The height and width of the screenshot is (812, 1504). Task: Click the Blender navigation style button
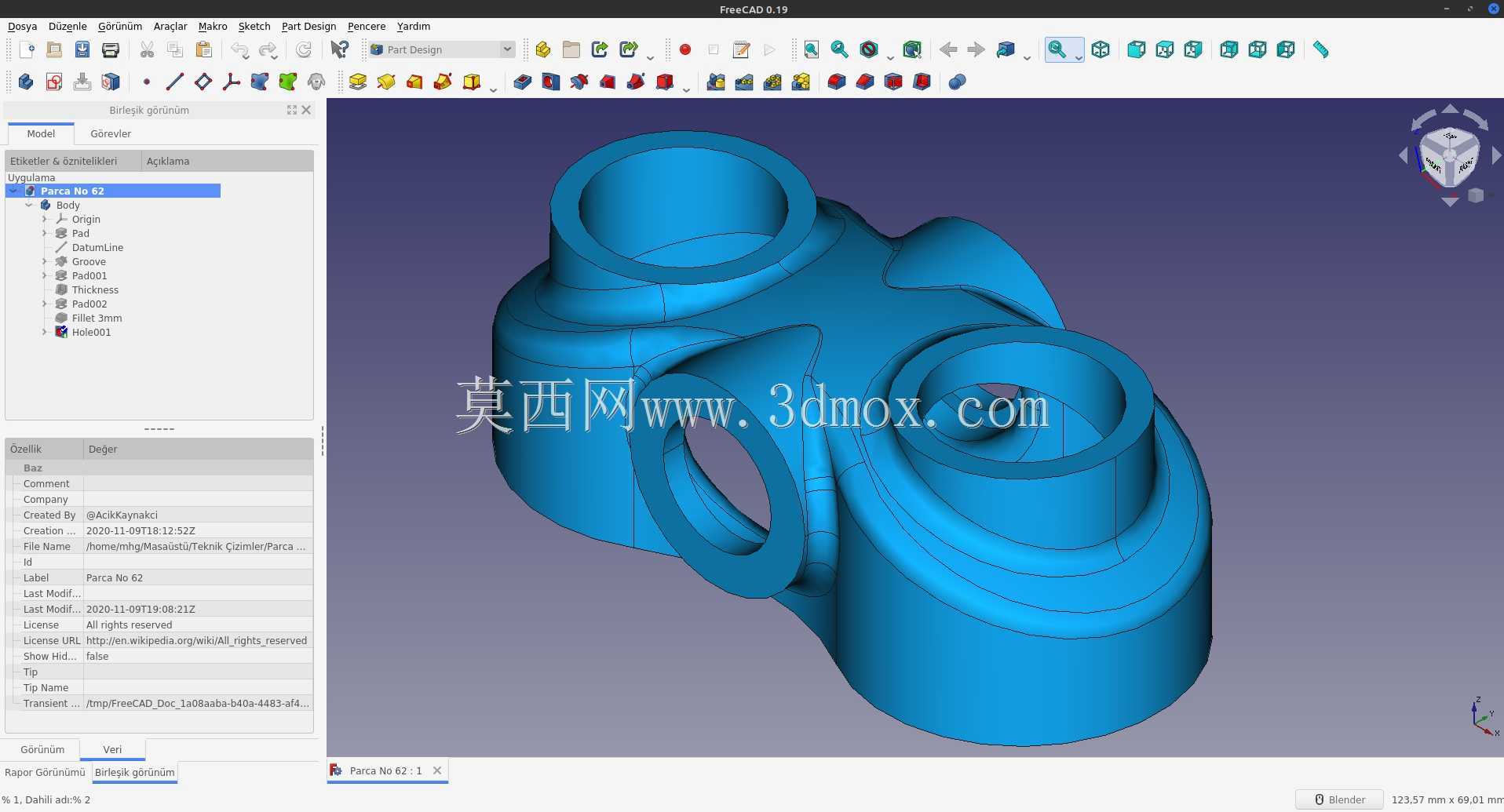point(1339,799)
